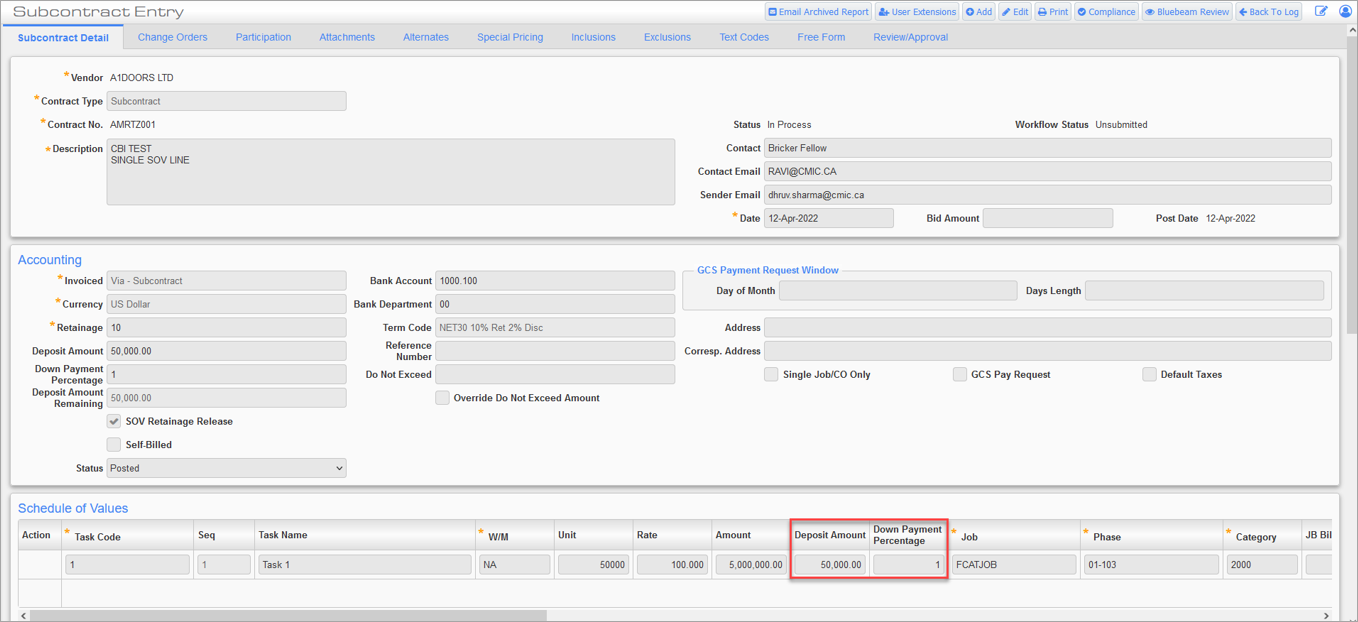Go to the Special Pricing tab
This screenshot has height=622, width=1358.
tap(510, 37)
